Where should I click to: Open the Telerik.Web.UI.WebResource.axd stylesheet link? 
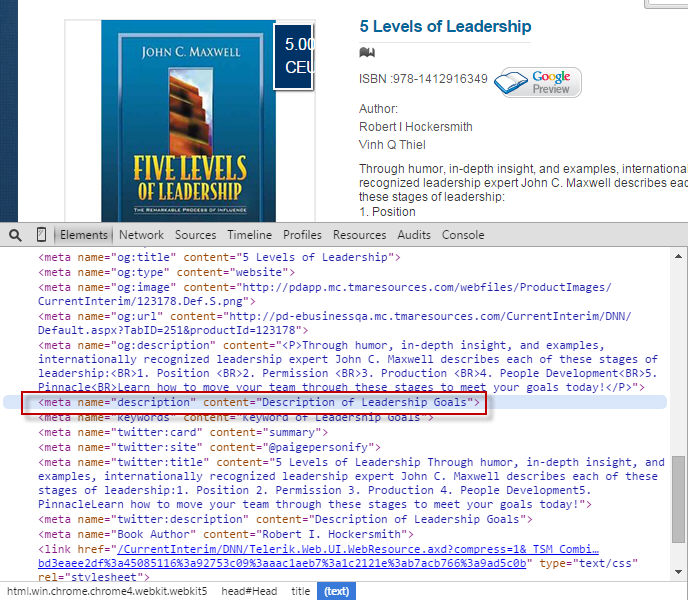(x=318, y=556)
